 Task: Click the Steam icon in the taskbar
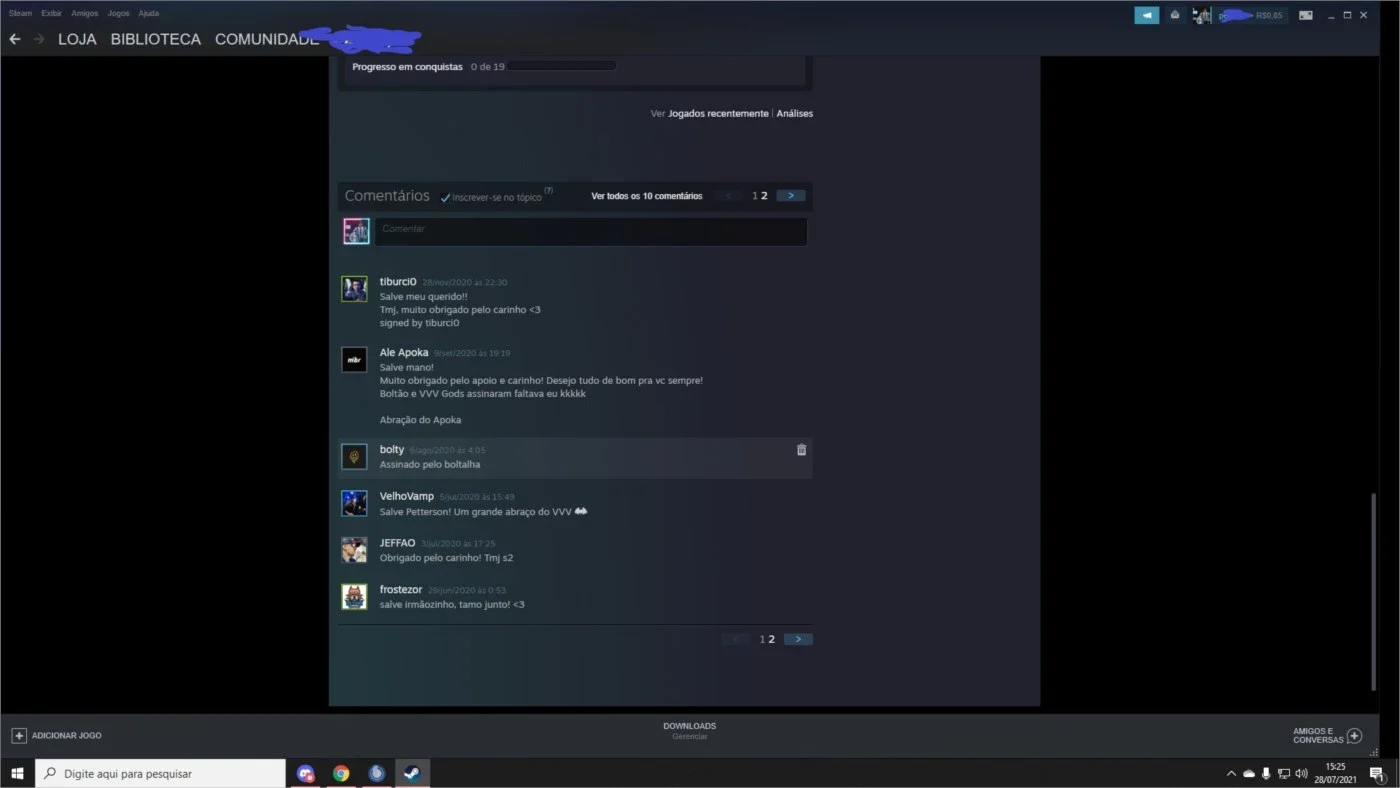click(412, 773)
